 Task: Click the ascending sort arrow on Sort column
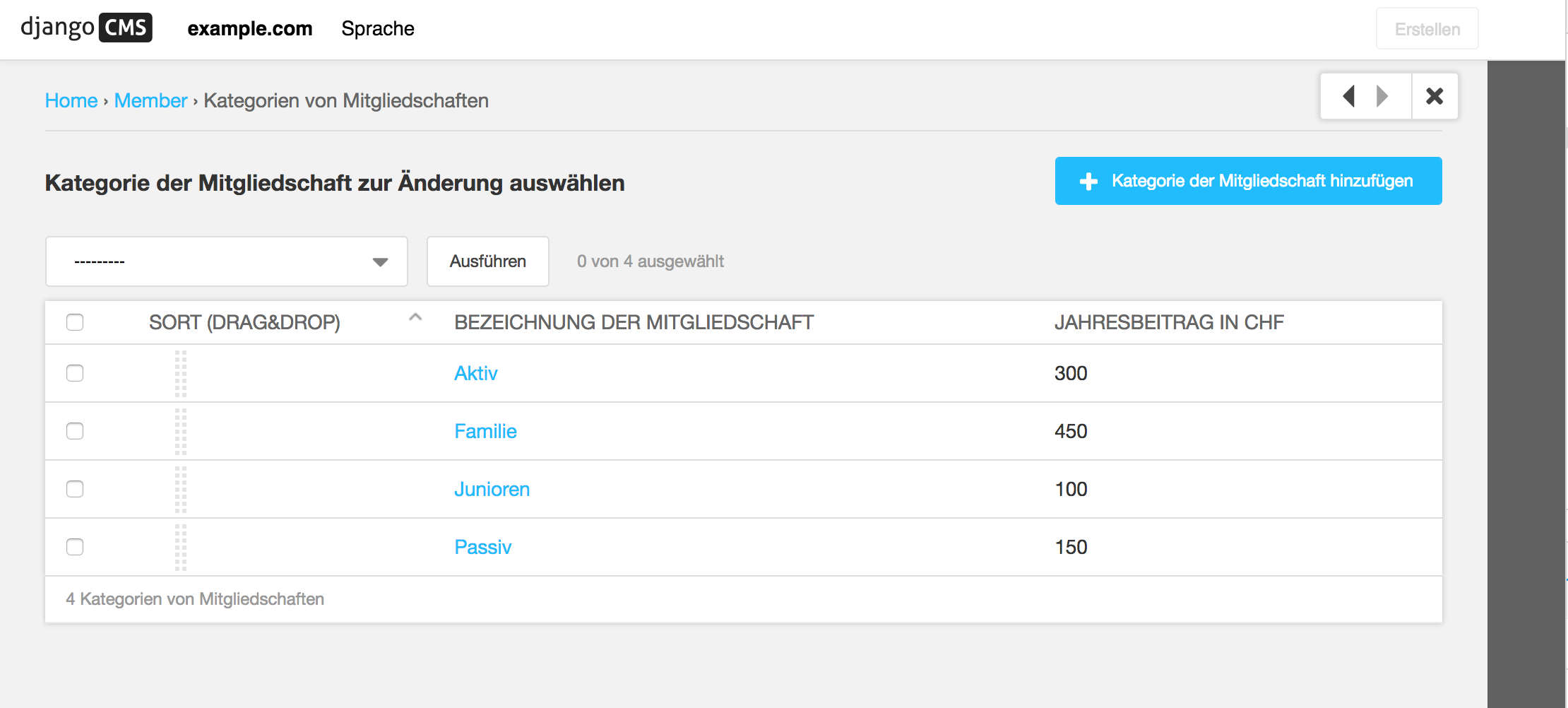pyautogui.click(x=415, y=317)
